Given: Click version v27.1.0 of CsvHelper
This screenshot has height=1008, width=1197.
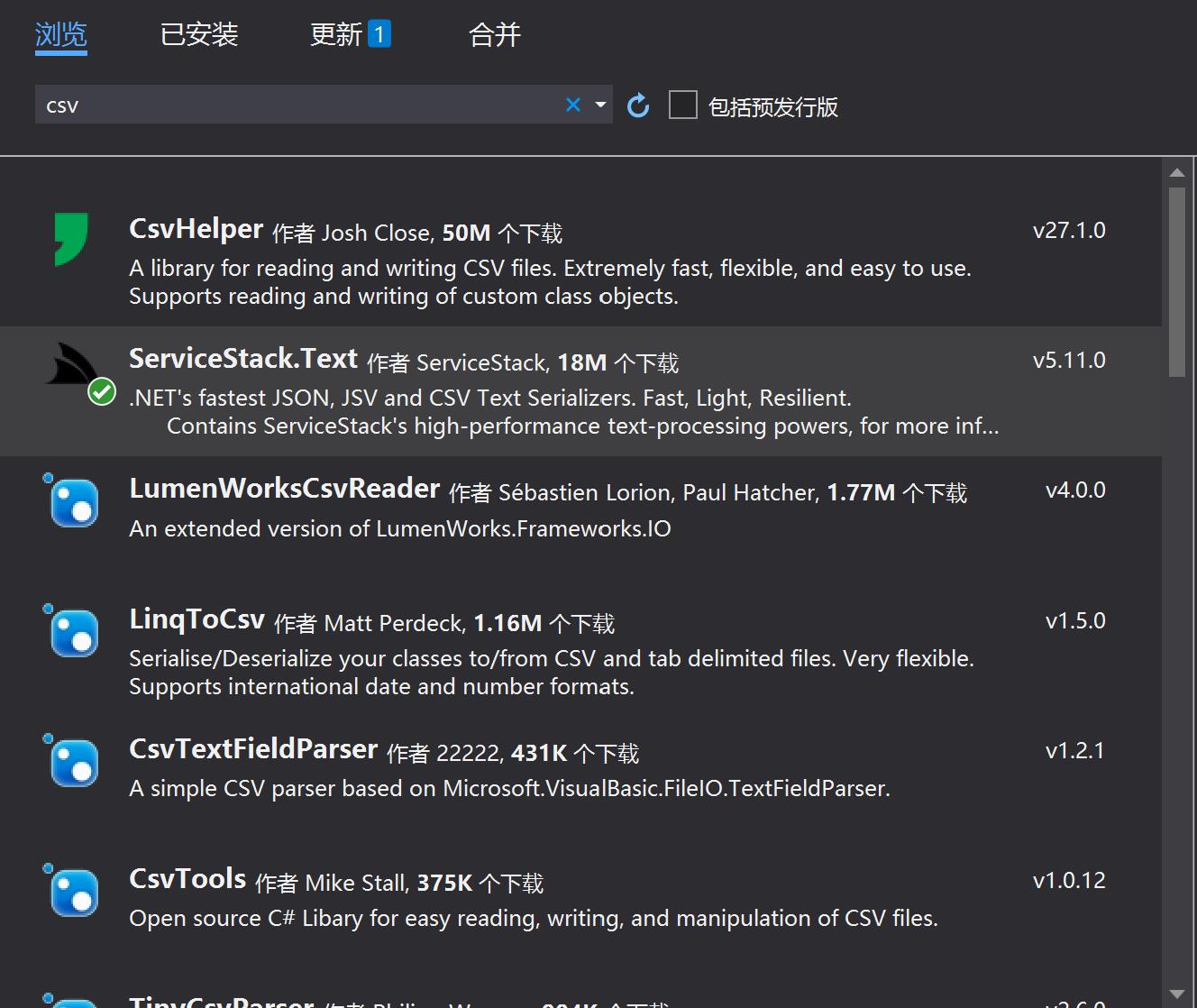Looking at the screenshot, I should (x=1069, y=231).
